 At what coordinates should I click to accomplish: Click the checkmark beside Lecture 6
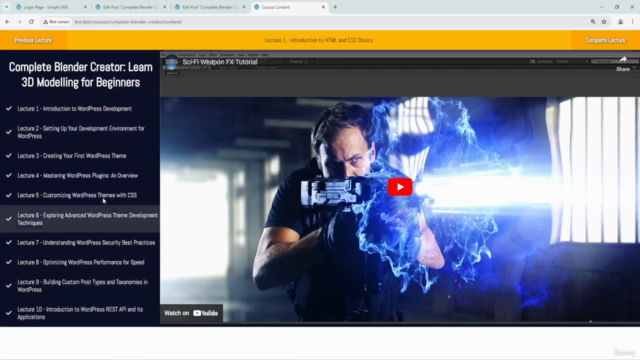(9, 219)
